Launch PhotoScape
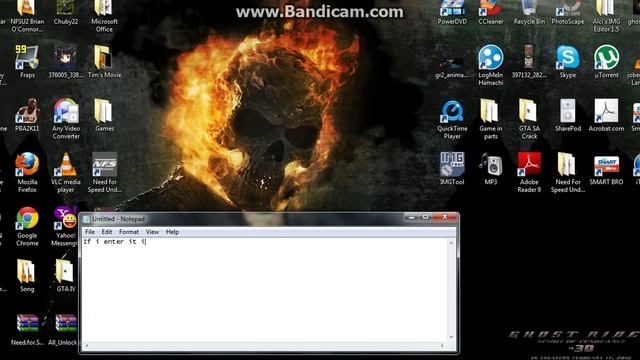640x360 pixels. 568,12
